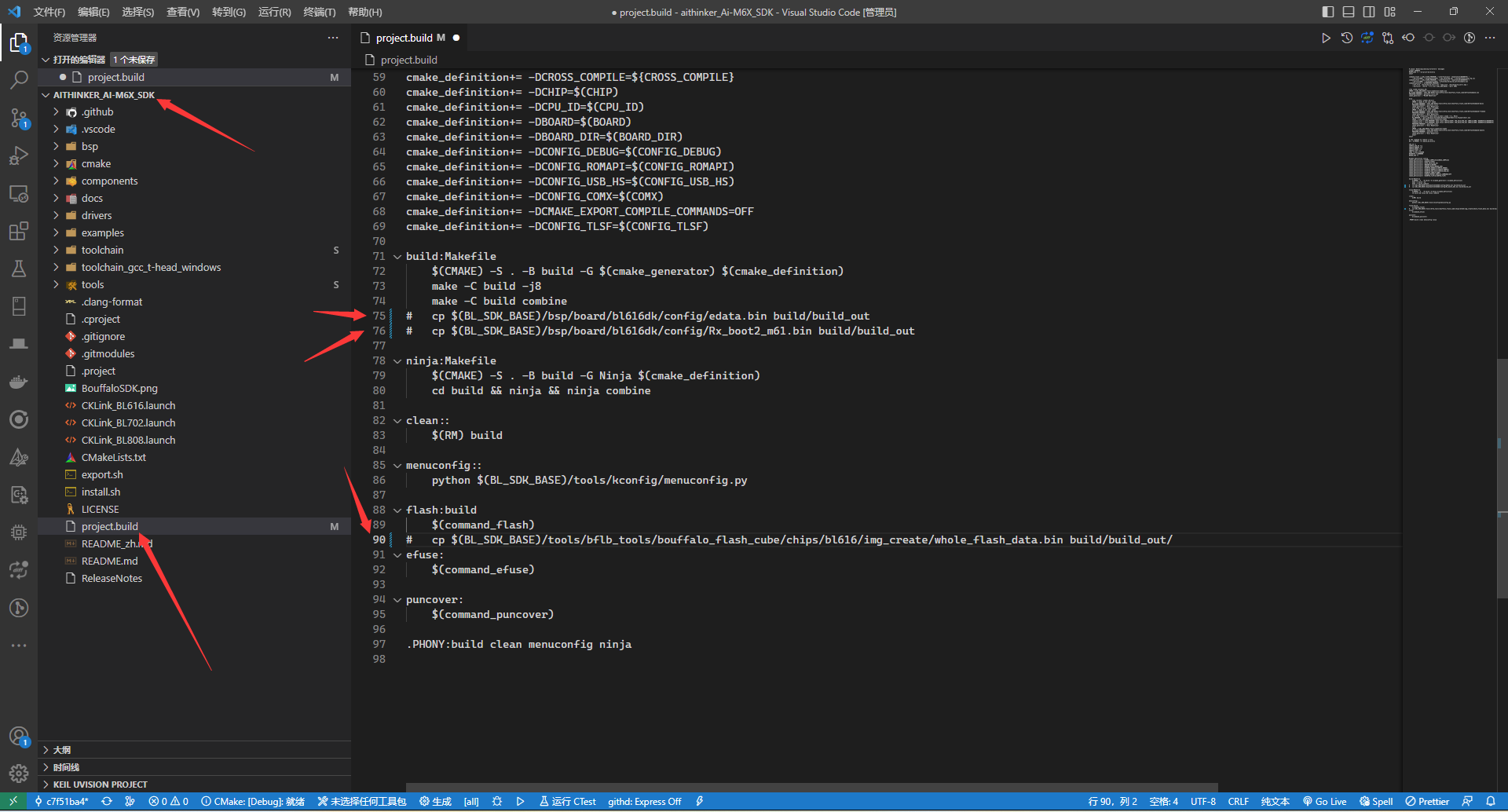The width and height of the screenshot is (1508, 812).
Task: Open the Accounts menu icon
Action: (x=19, y=737)
